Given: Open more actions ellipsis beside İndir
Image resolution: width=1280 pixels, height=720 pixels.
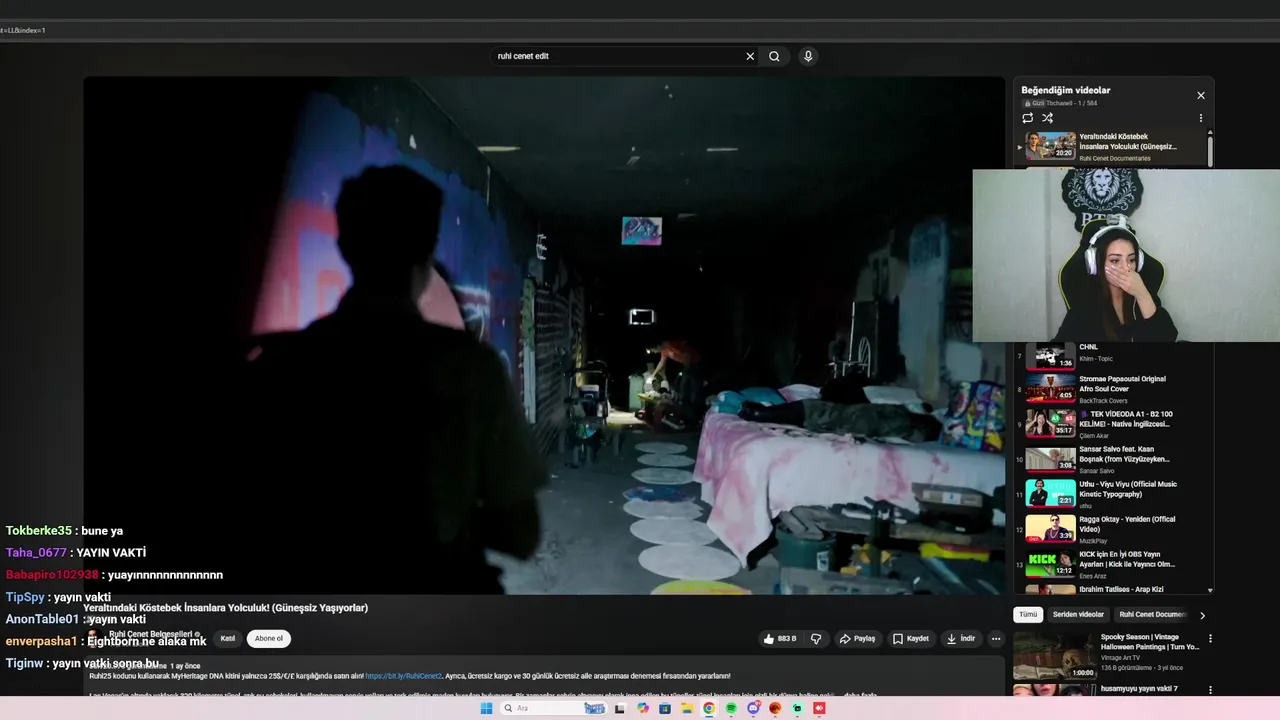Looking at the screenshot, I should [996, 639].
